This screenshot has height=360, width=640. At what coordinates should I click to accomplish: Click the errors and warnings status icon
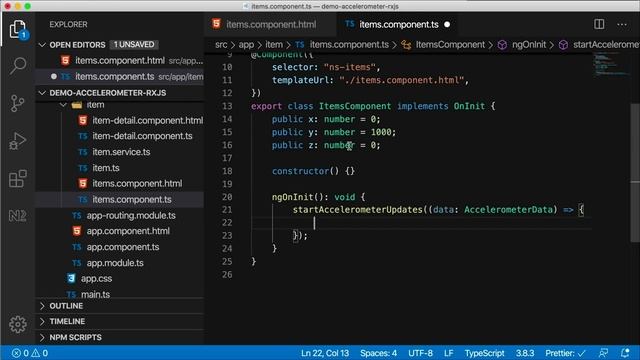[x=30, y=353]
